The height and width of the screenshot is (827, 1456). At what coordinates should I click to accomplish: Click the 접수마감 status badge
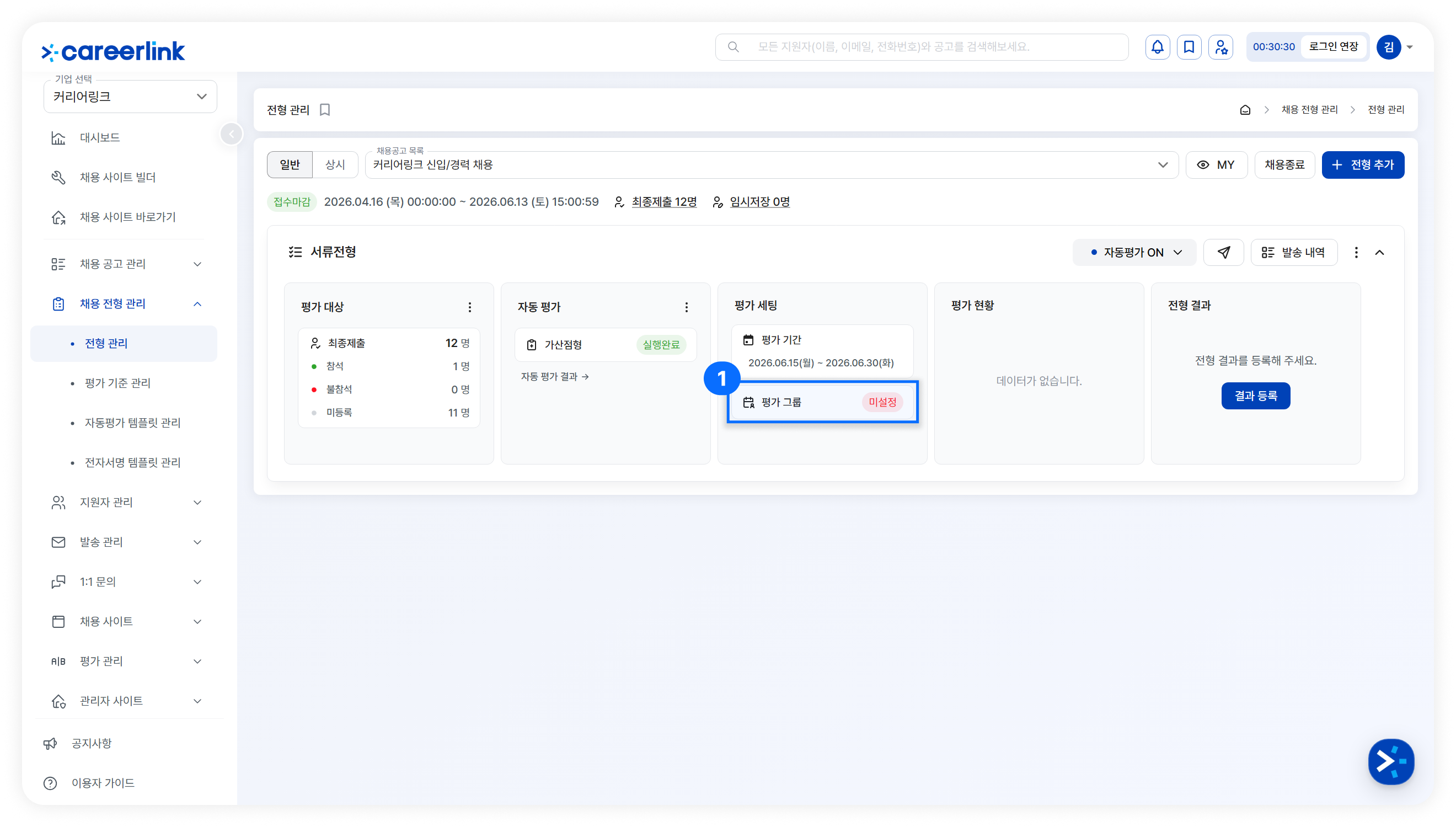click(291, 202)
